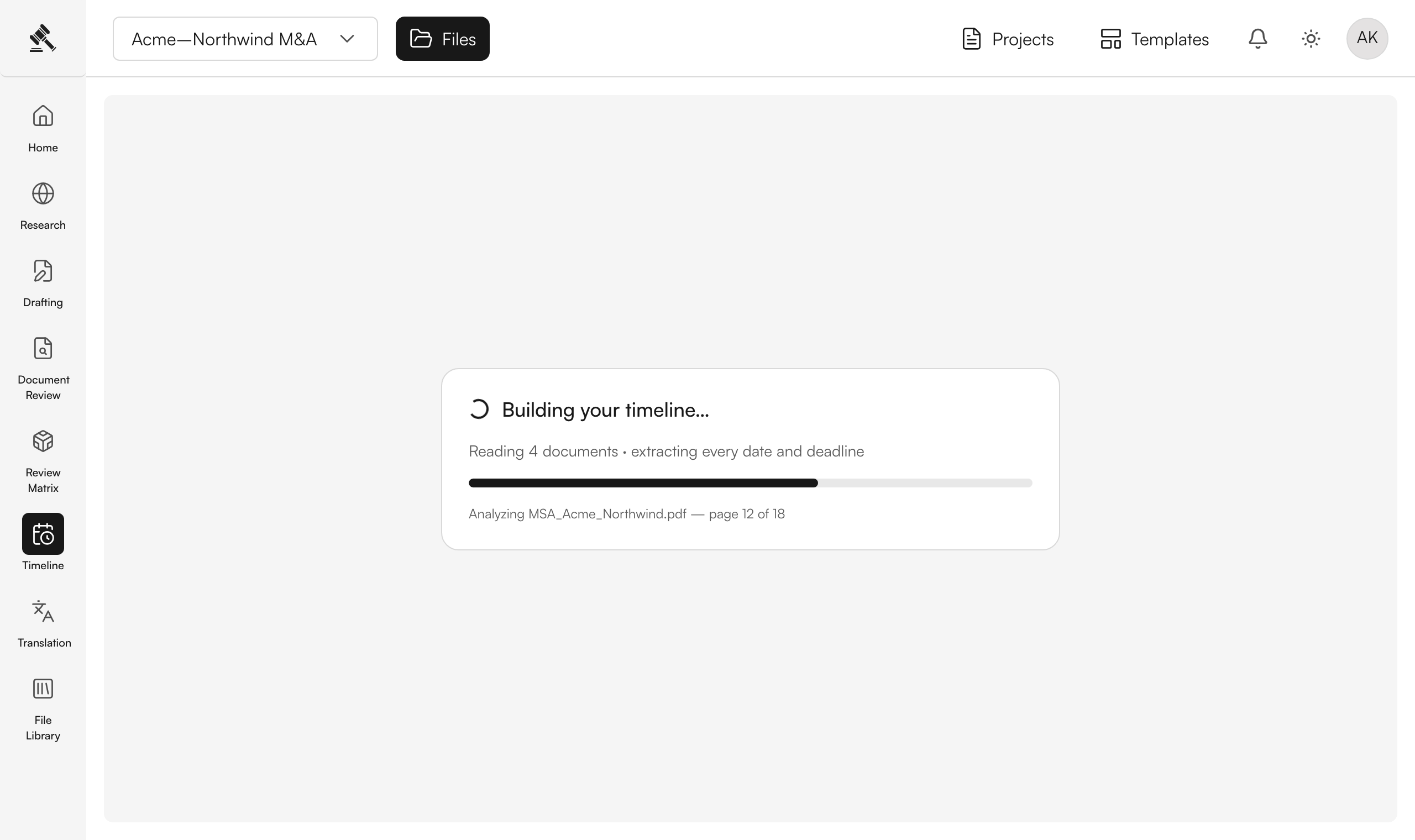
Task: Open the notifications bell
Action: coord(1257,39)
